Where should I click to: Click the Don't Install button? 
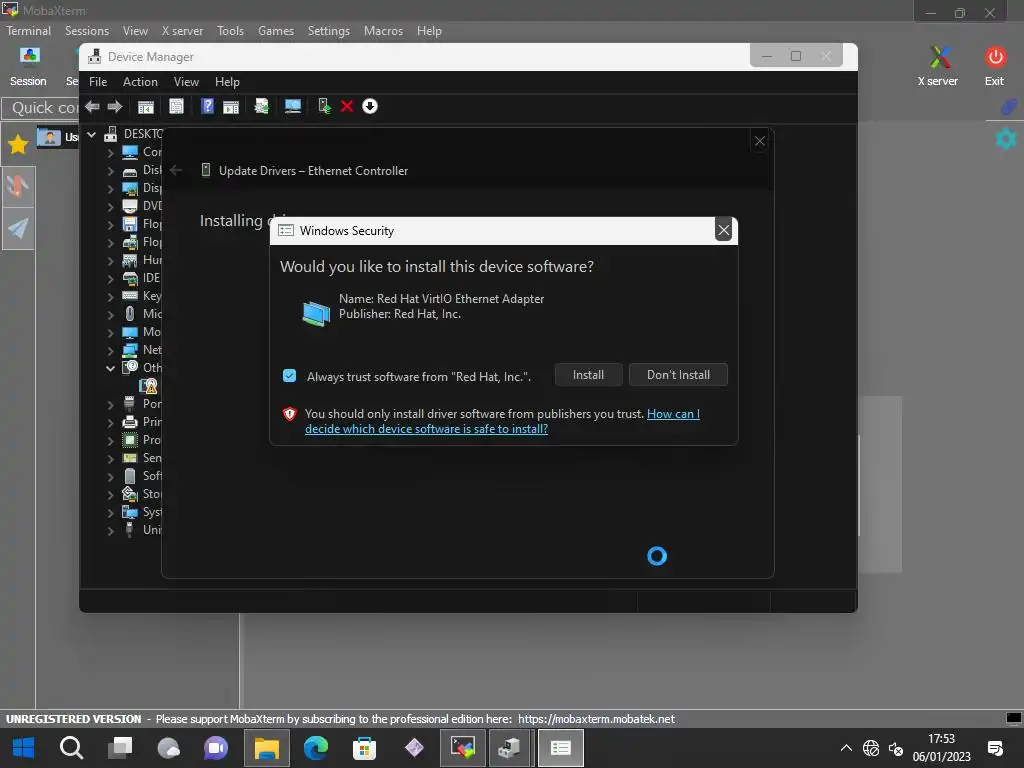[x=678, y=375]
